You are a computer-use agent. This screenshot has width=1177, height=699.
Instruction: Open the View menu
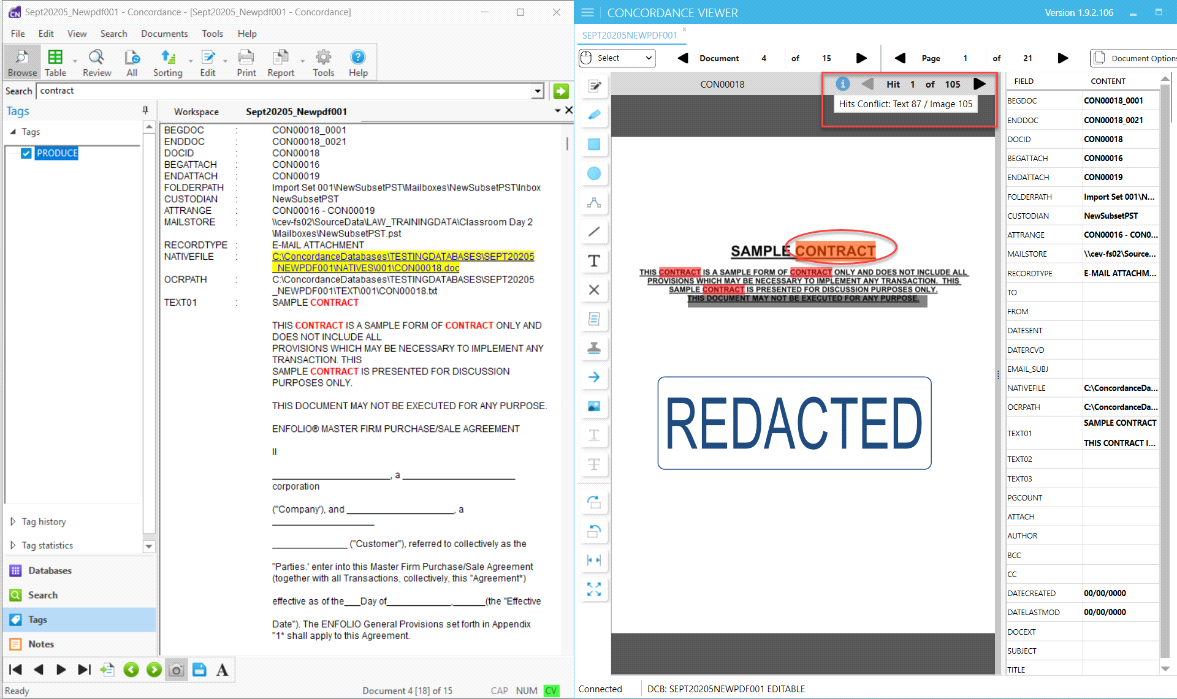pos(77,34)
